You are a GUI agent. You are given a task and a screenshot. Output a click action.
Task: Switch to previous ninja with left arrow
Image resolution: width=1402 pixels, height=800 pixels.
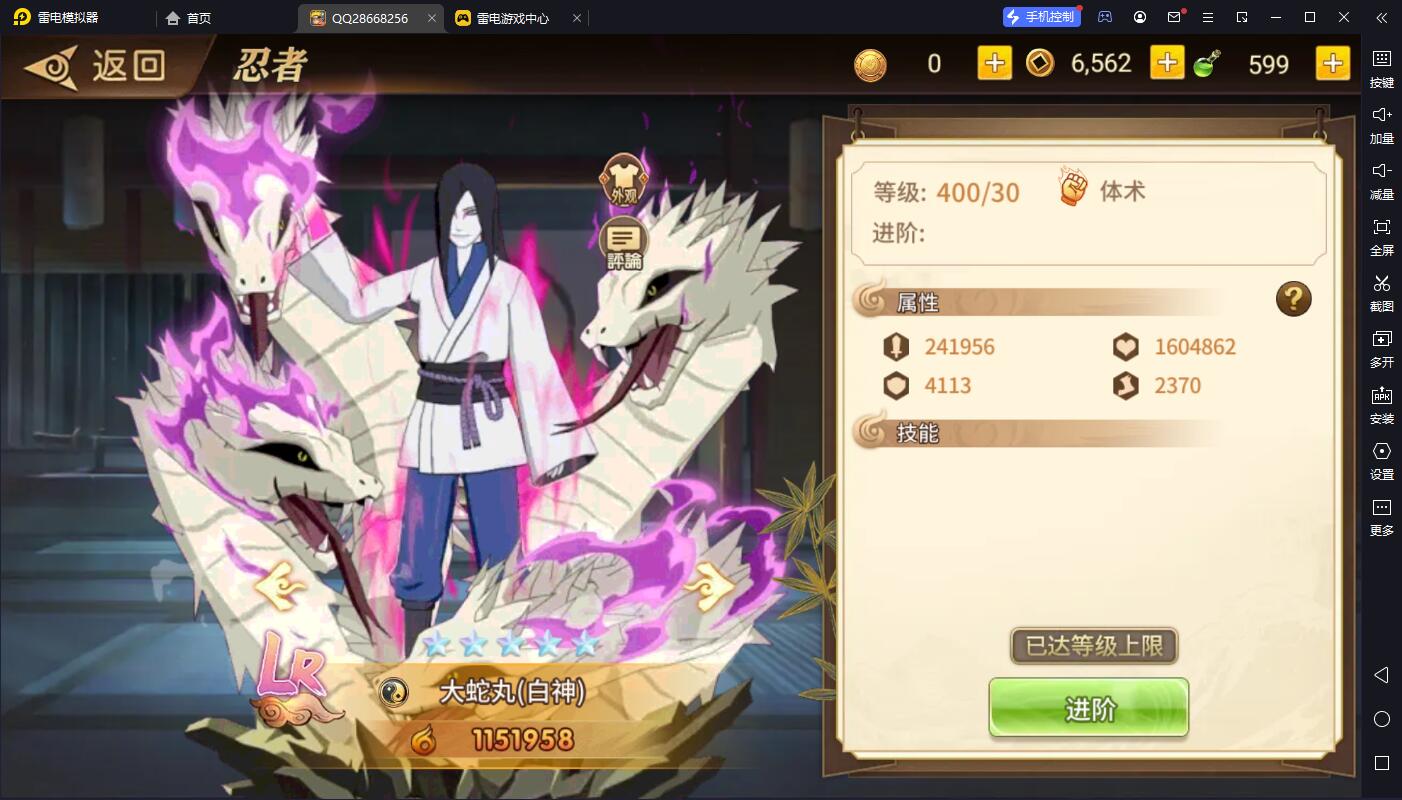pyautogui.click(x=281, y=587)
